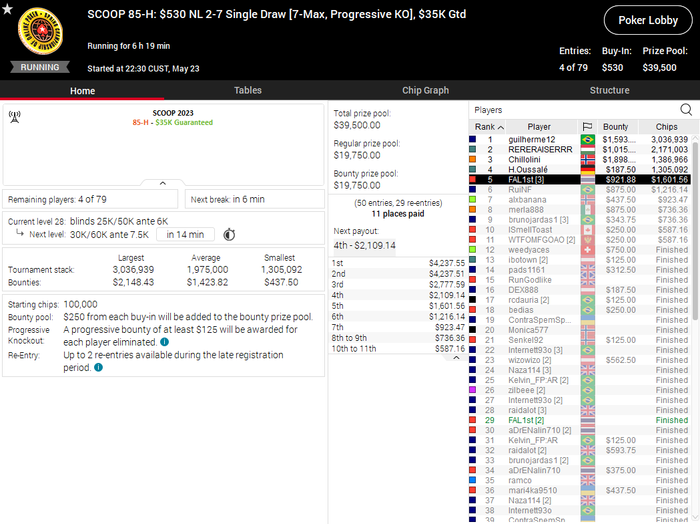Select player RunGodlike row
This screenshot has width=700, height=524.
click(x=579, y=280)
